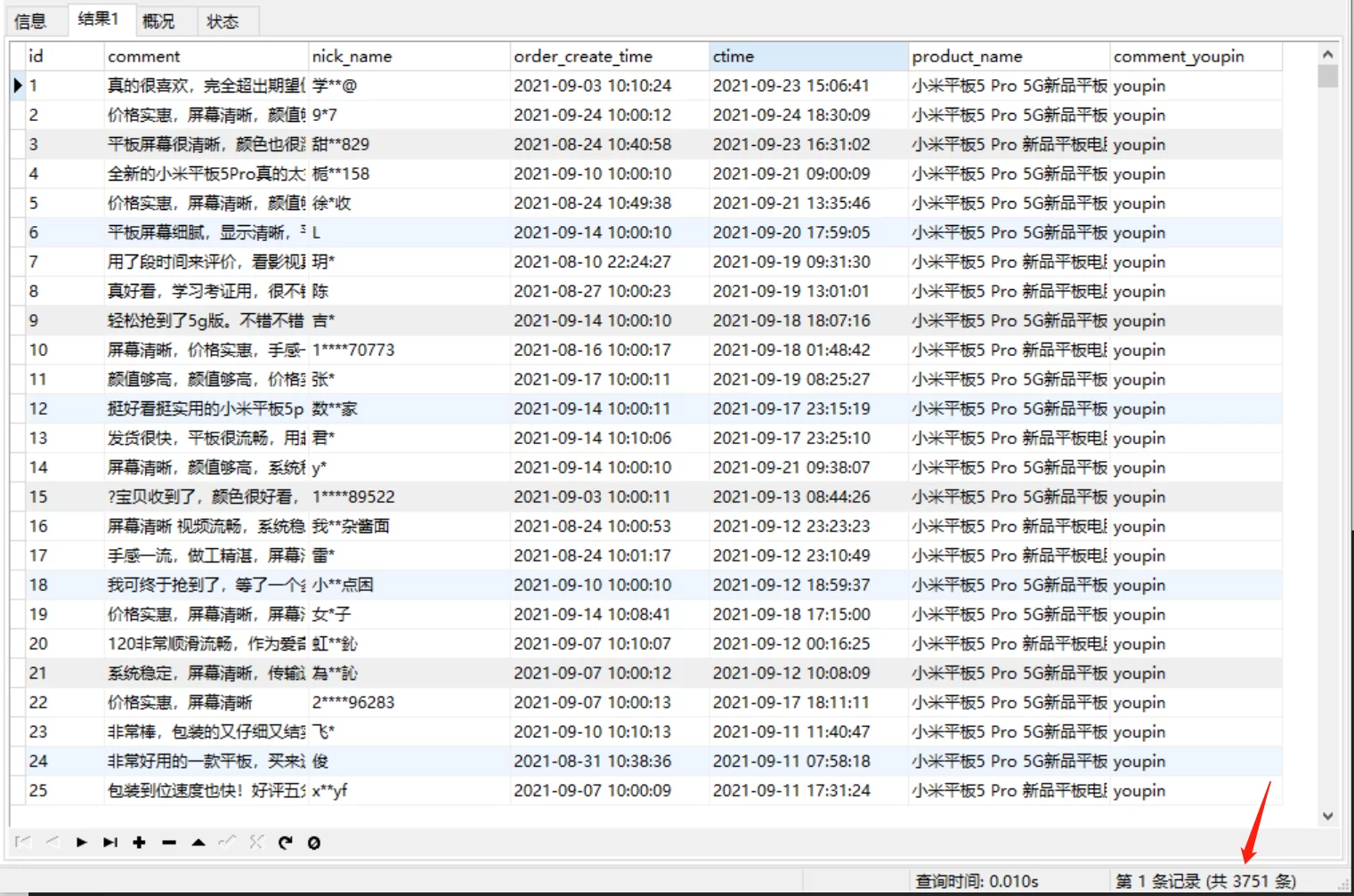Click product_name cell in row 7
This screenshot has height=896, width=1354.
coord(1009,262)
